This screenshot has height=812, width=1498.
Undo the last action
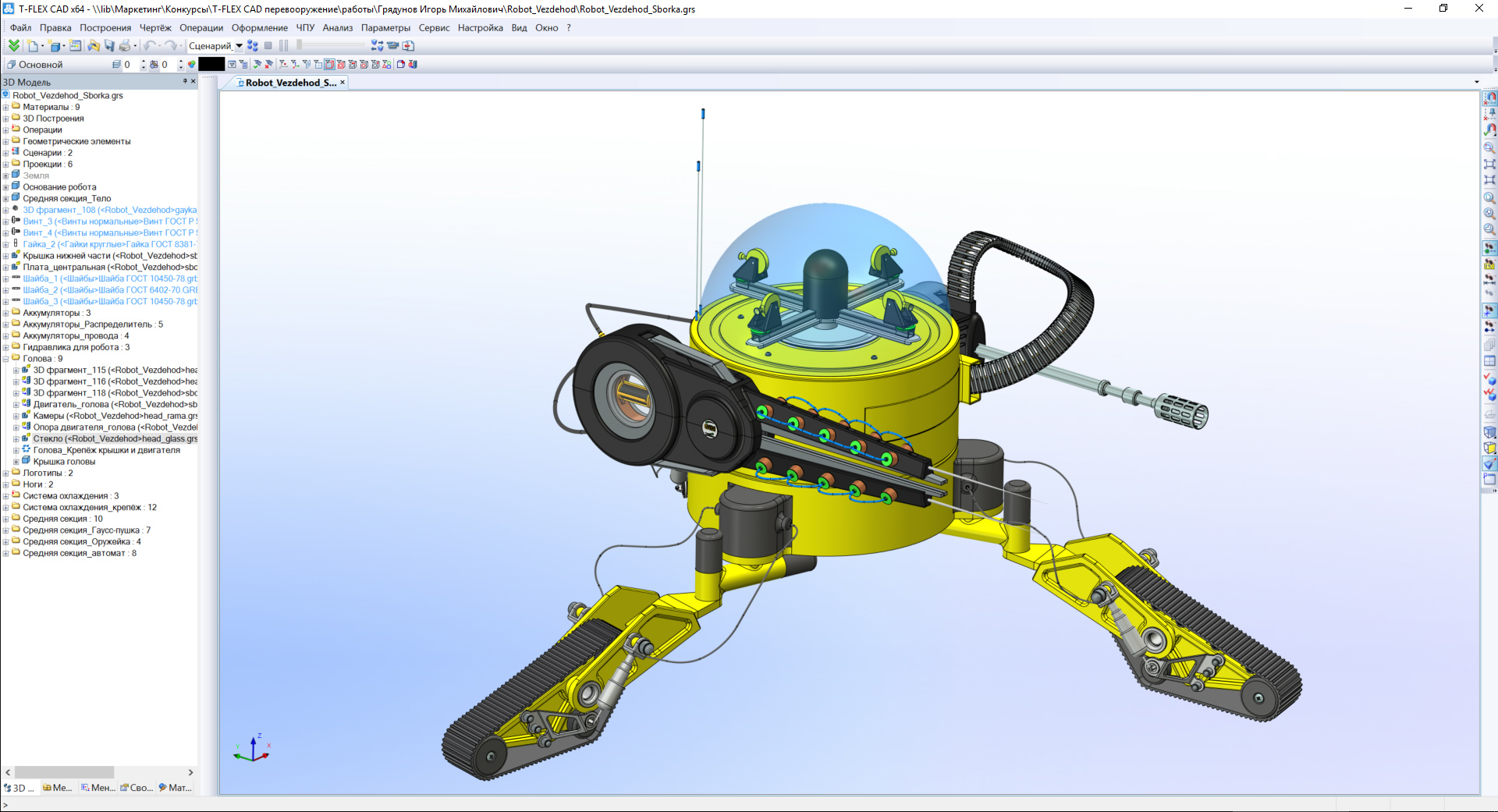[x=149, y=46]
